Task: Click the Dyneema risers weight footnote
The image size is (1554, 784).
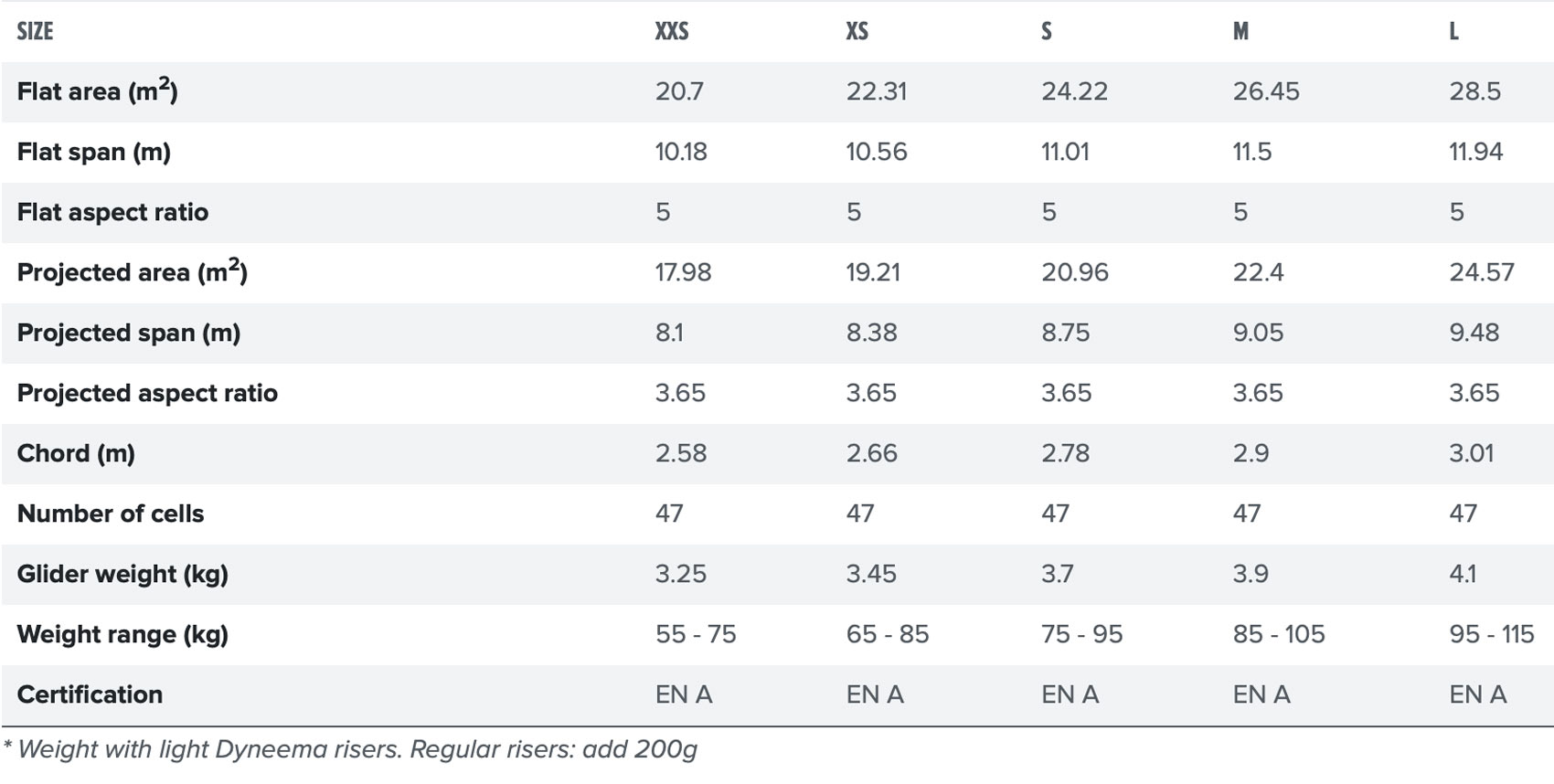Action: [350, 750]
